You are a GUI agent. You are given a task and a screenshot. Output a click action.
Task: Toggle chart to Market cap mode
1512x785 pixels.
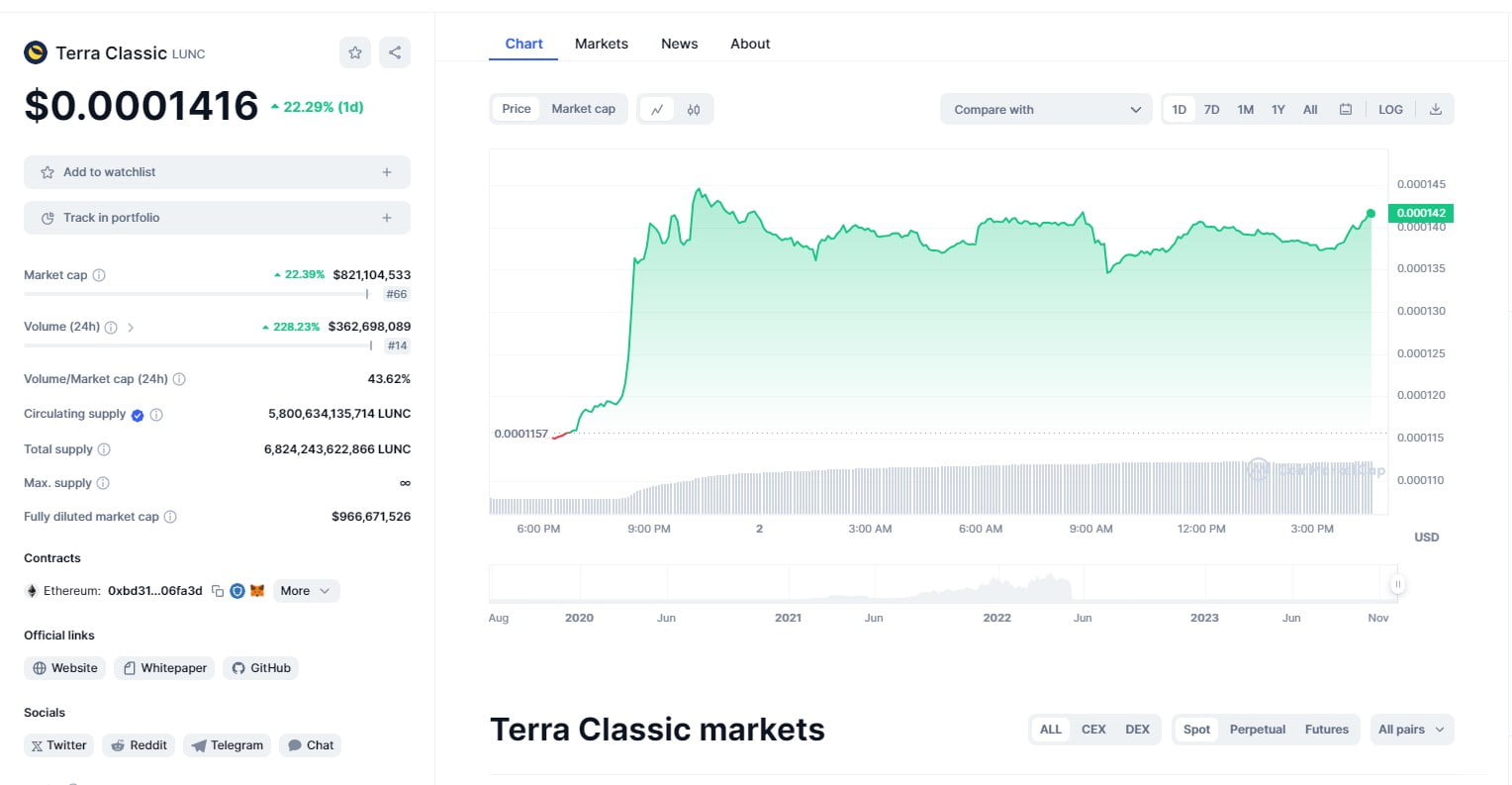click(583, 109)
